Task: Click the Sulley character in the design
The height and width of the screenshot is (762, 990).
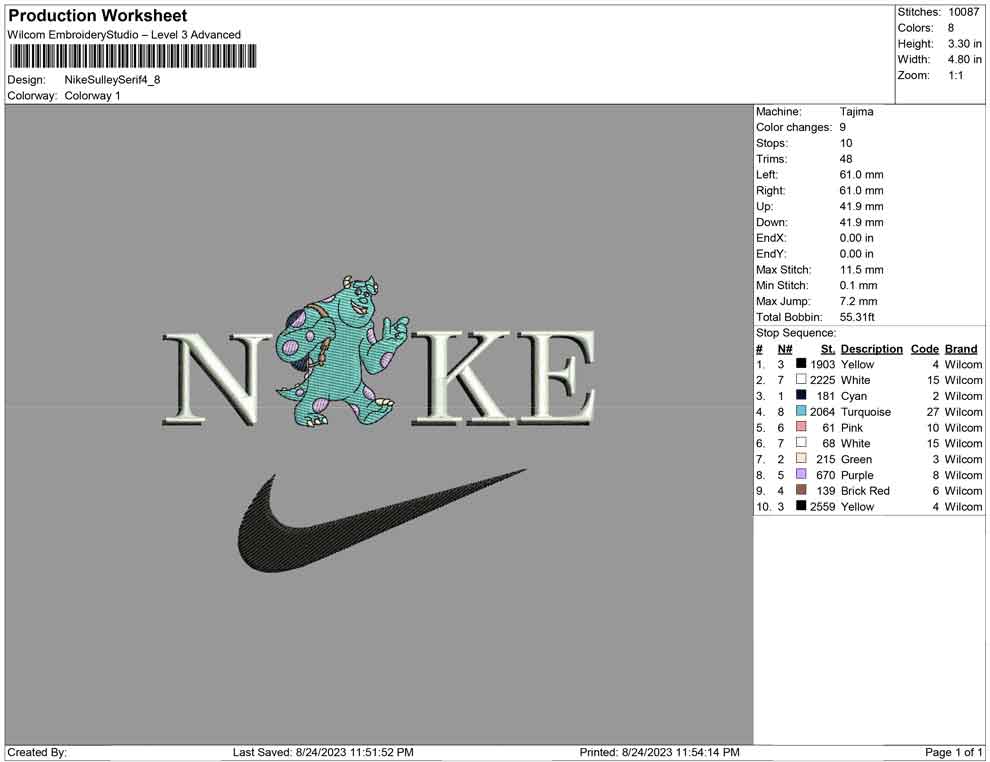Action: coord(342,351)
